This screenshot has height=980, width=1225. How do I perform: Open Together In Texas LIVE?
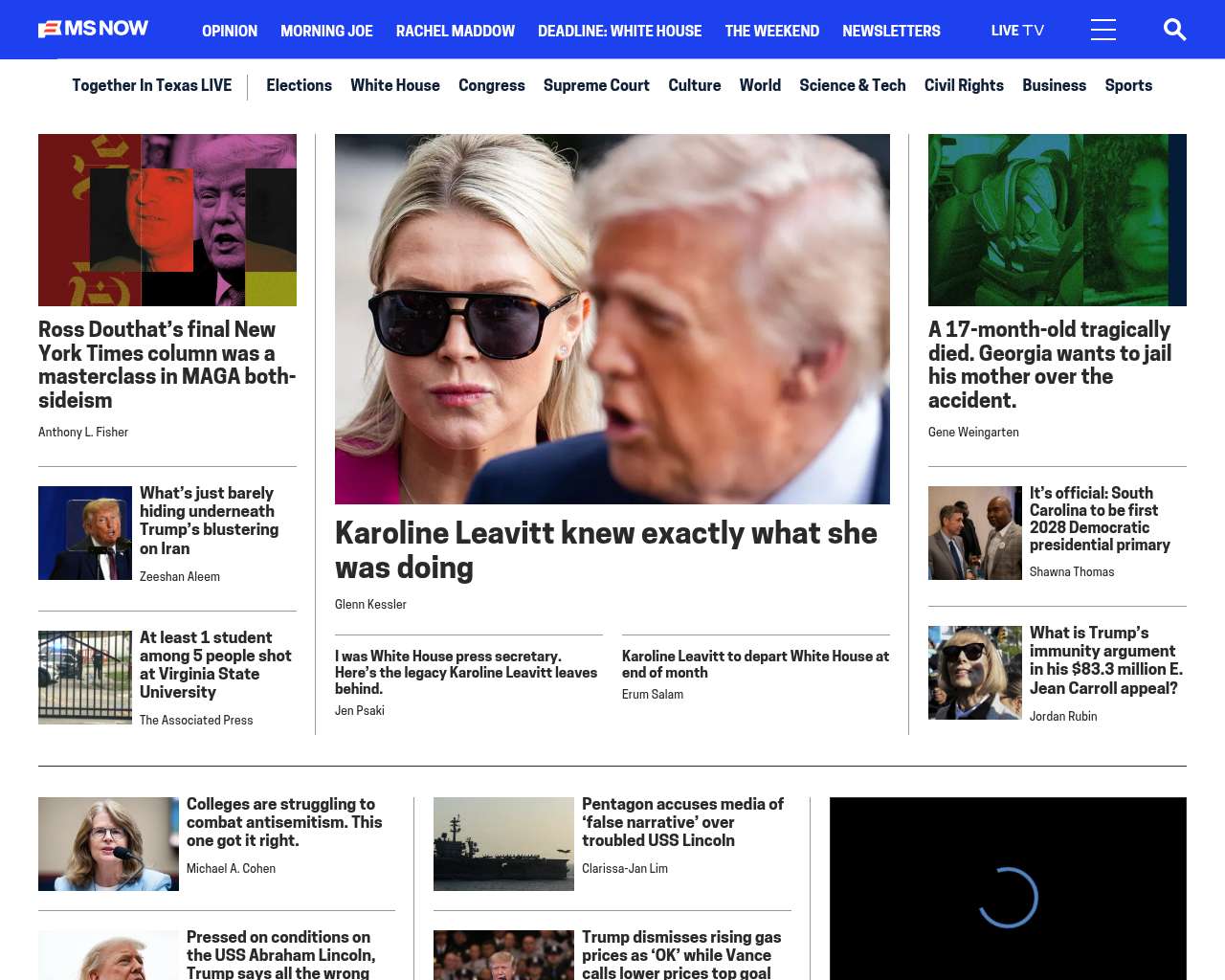152,85
